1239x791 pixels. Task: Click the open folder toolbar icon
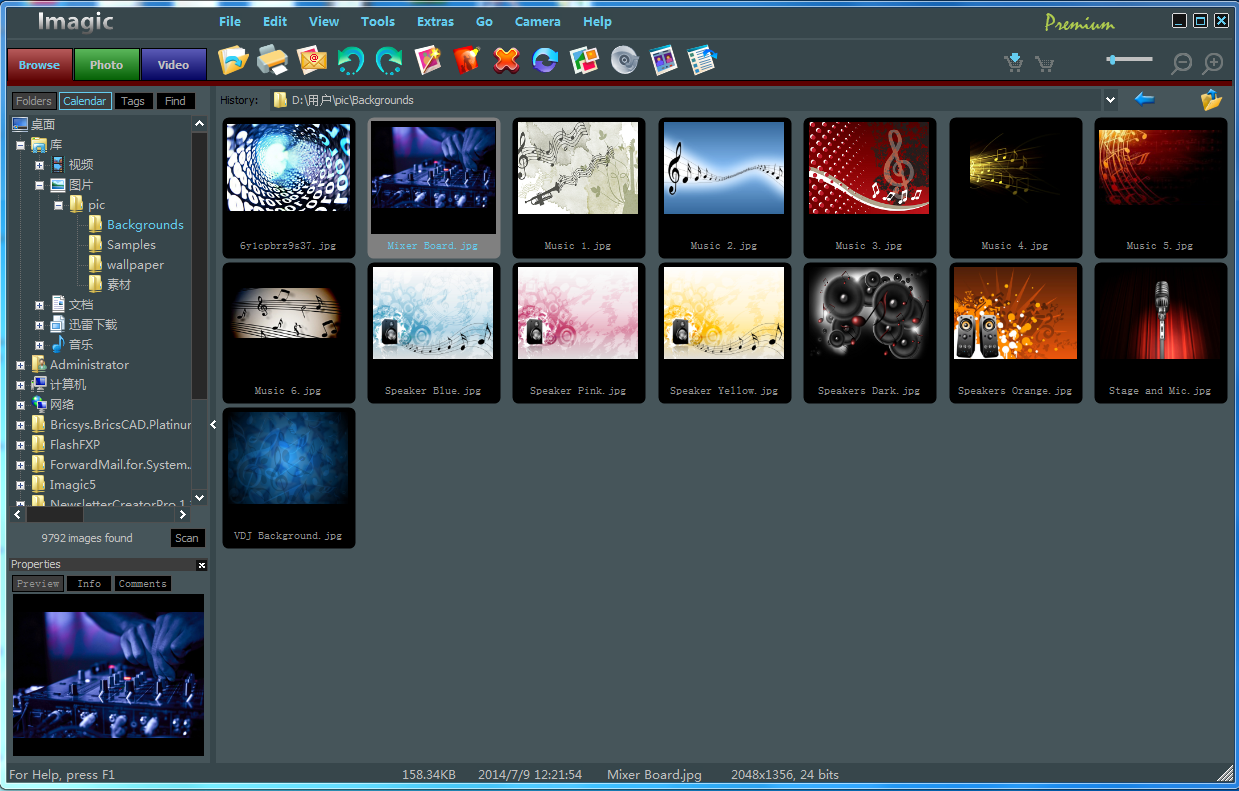tap(233, 61)
